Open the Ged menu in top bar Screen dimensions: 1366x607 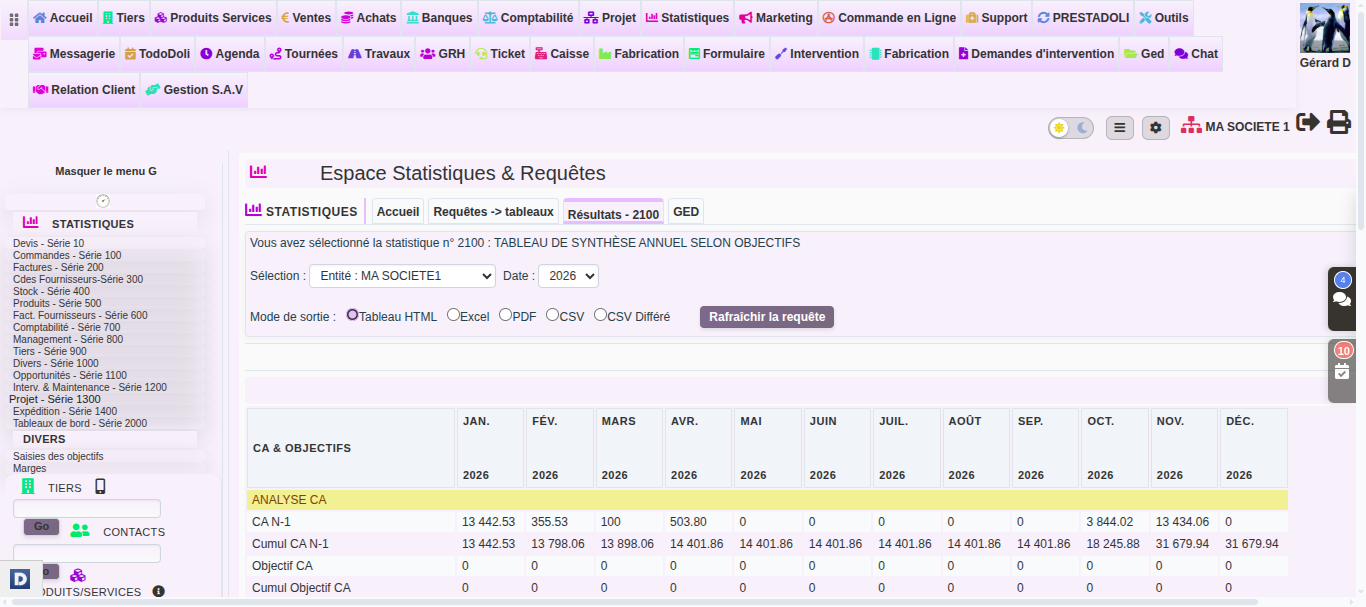1143,54
